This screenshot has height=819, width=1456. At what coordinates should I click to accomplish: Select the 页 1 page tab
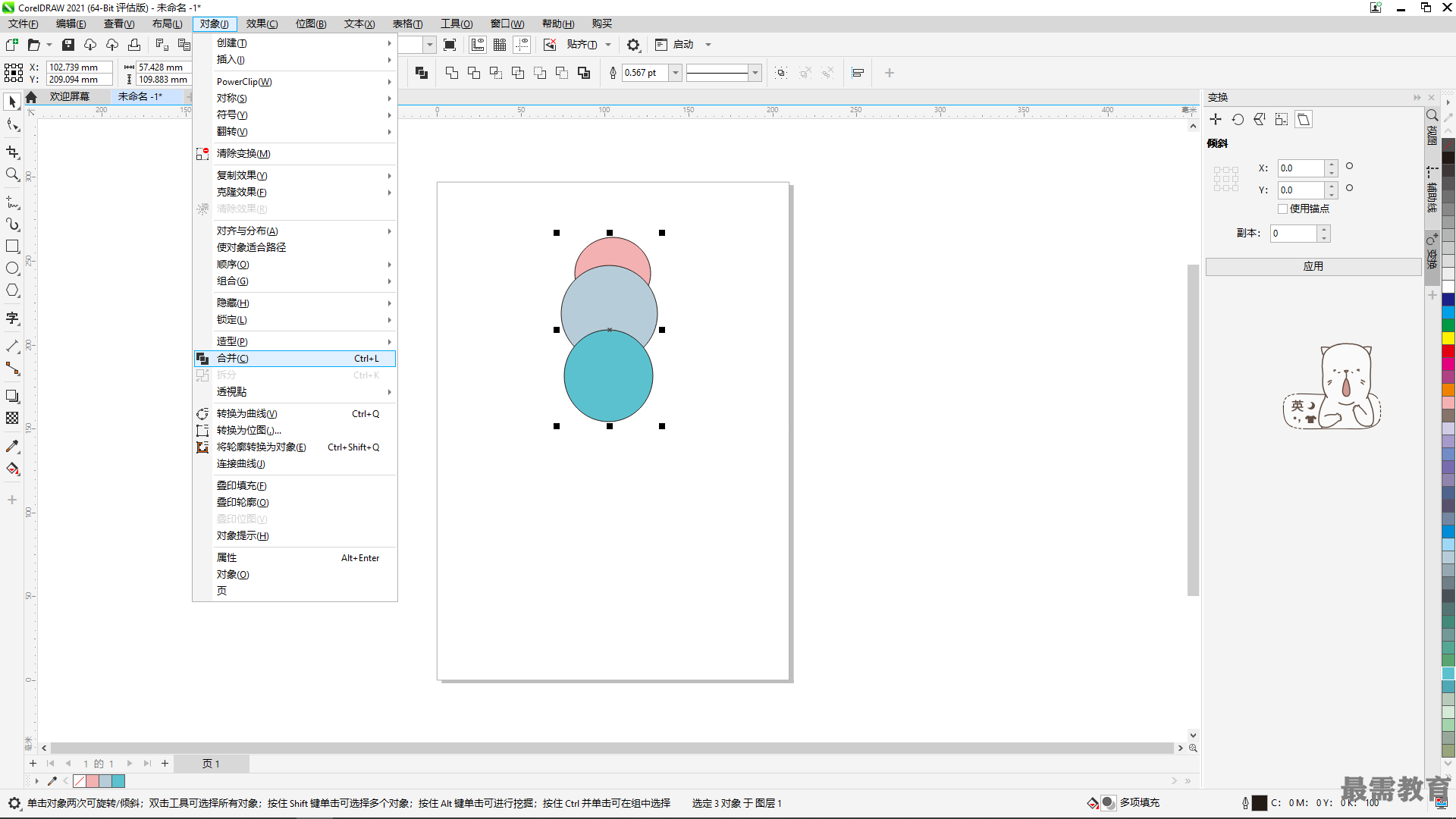(x=211, y=764)
